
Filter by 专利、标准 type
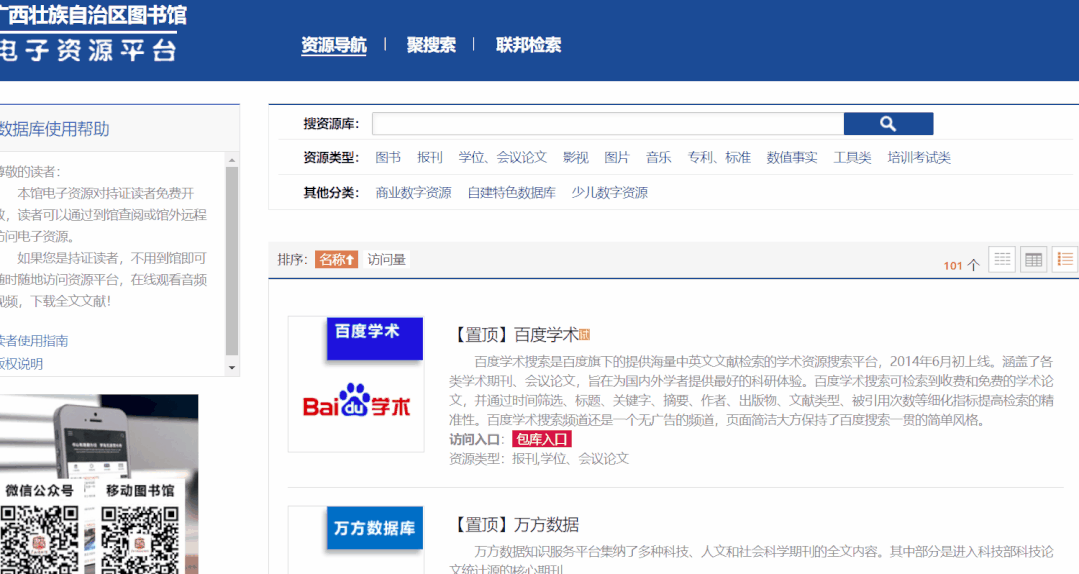click(x=719, y=158)
